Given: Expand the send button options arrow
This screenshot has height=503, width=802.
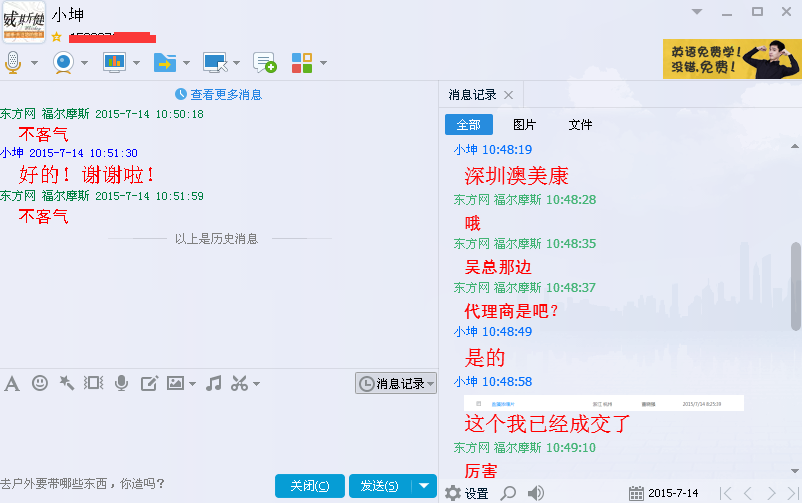Looking at the screenshot, I should click(x=425, y=486).
